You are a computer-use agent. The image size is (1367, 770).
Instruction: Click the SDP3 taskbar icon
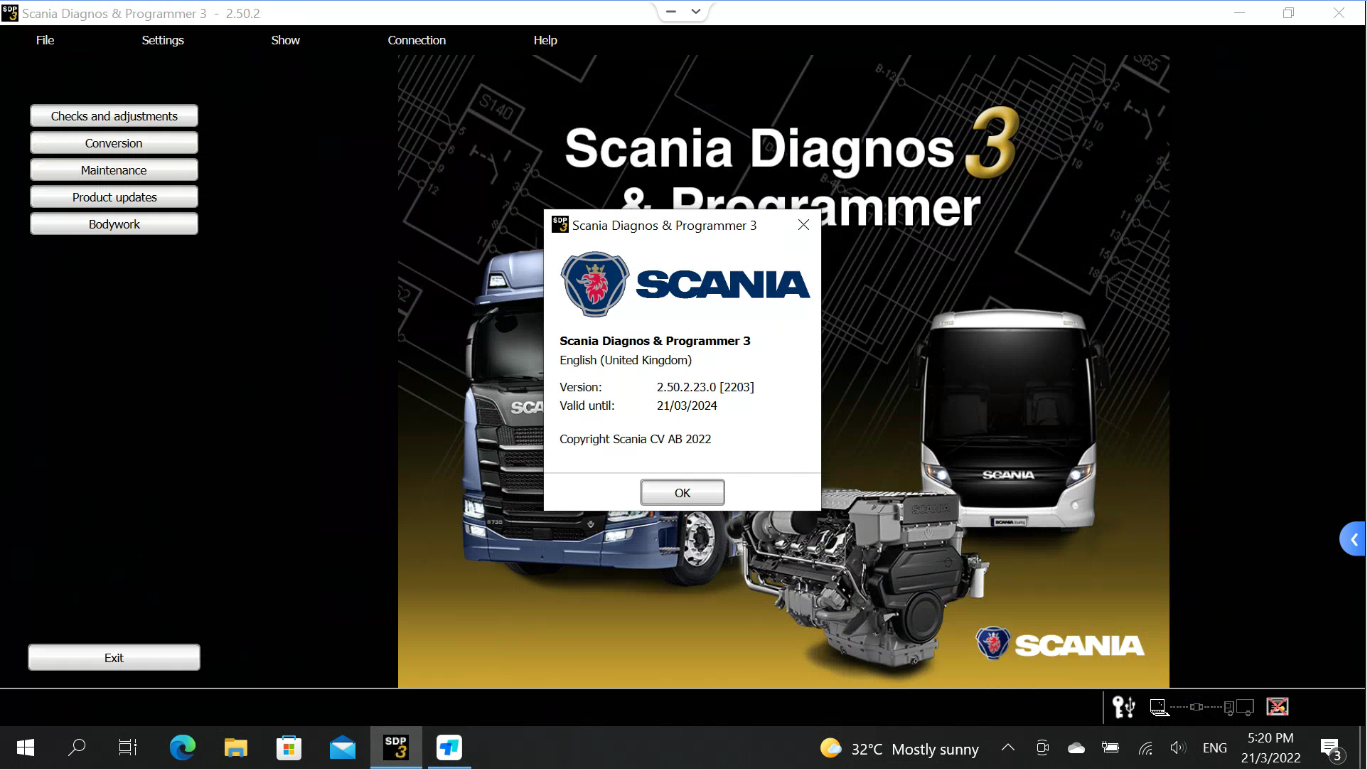(x=396, y=747)
